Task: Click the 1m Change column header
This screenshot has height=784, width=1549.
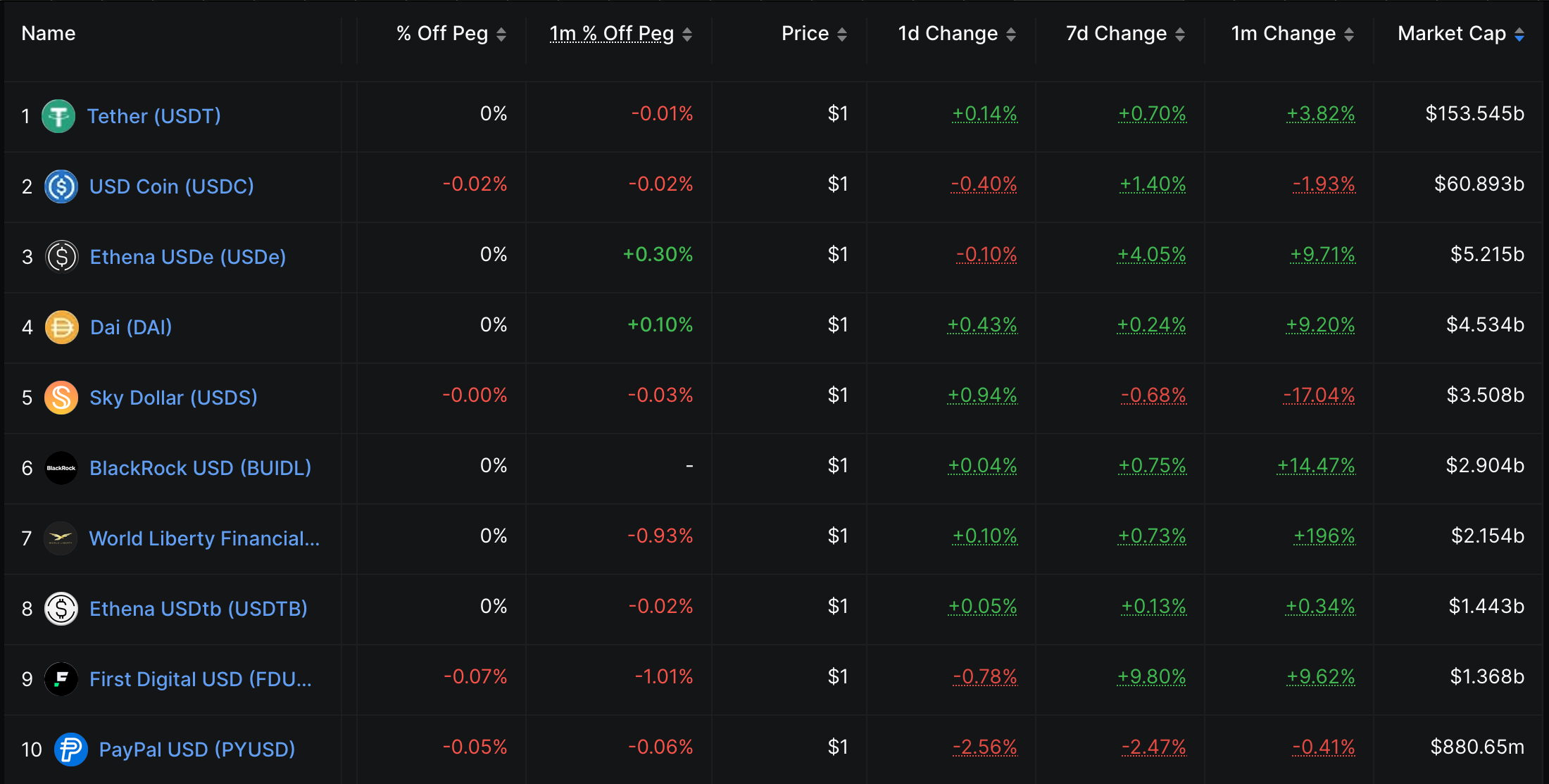Action: (1283, 34)
